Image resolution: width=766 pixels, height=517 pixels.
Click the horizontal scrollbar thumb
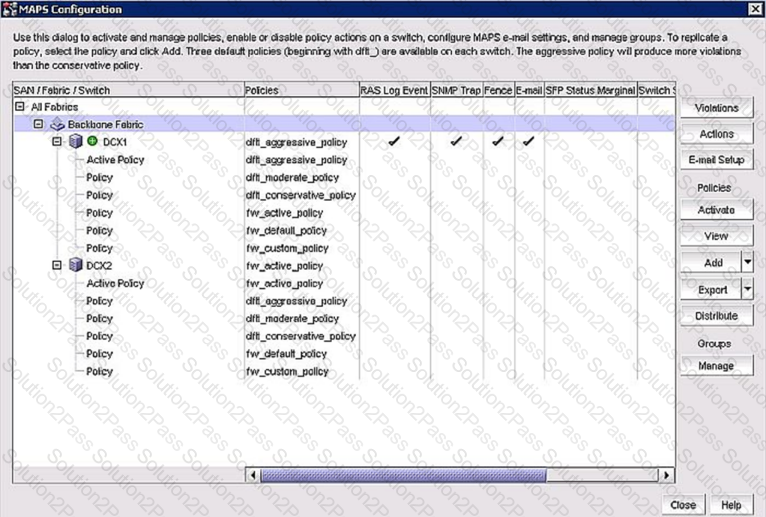403,474
